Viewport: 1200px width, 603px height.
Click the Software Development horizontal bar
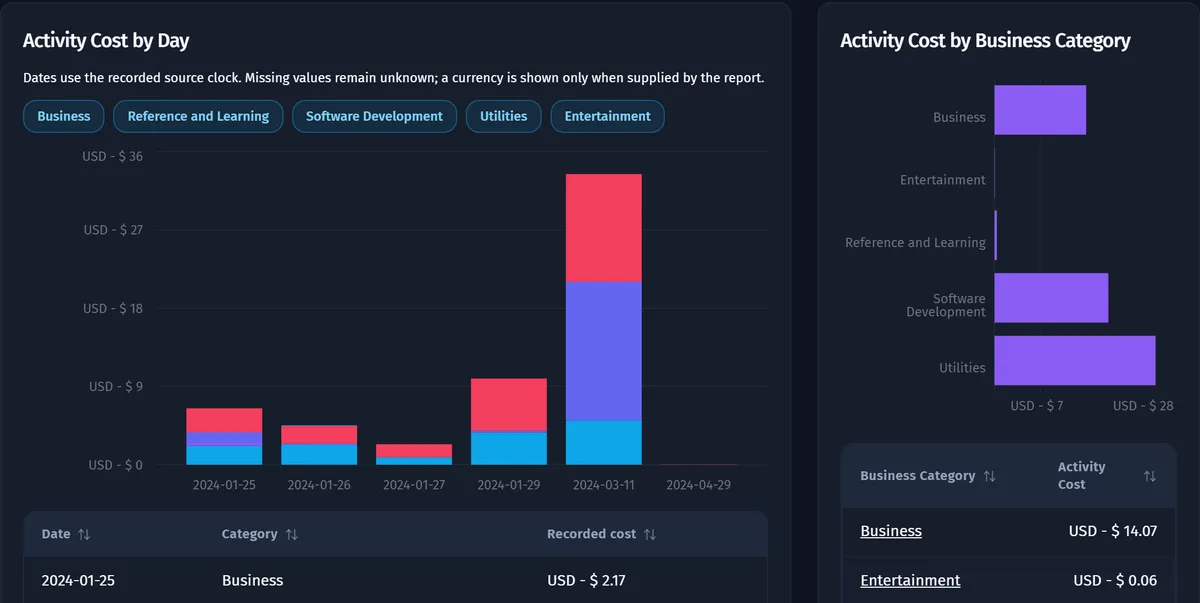point(1051,297)
